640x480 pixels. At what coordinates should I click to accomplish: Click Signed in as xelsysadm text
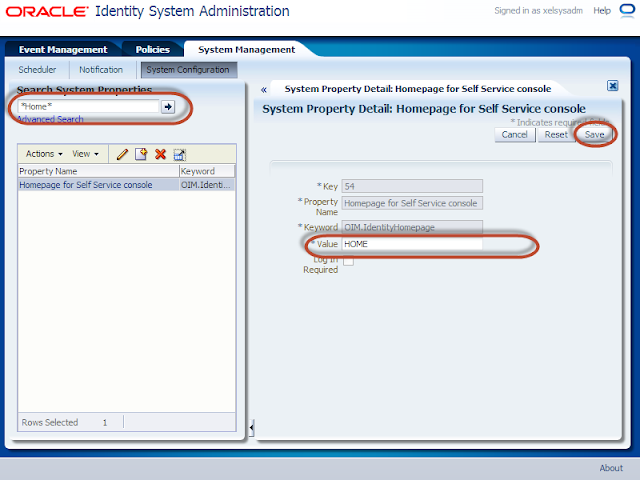pos(538,11)
